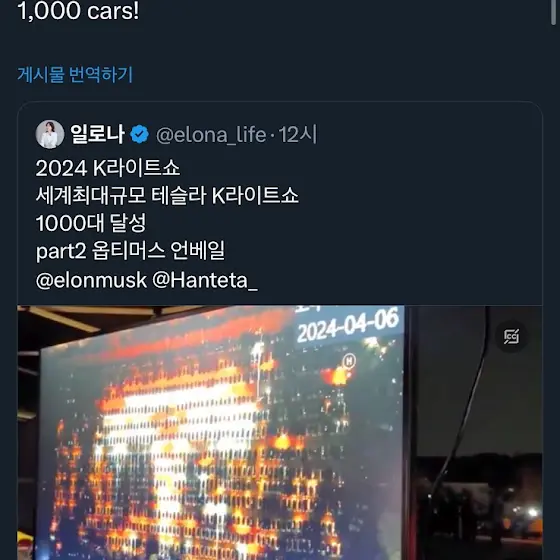The image size is (560, 560).
Task: Select the '2024 K라이트쇼' text line
Action: click(108, 168)
